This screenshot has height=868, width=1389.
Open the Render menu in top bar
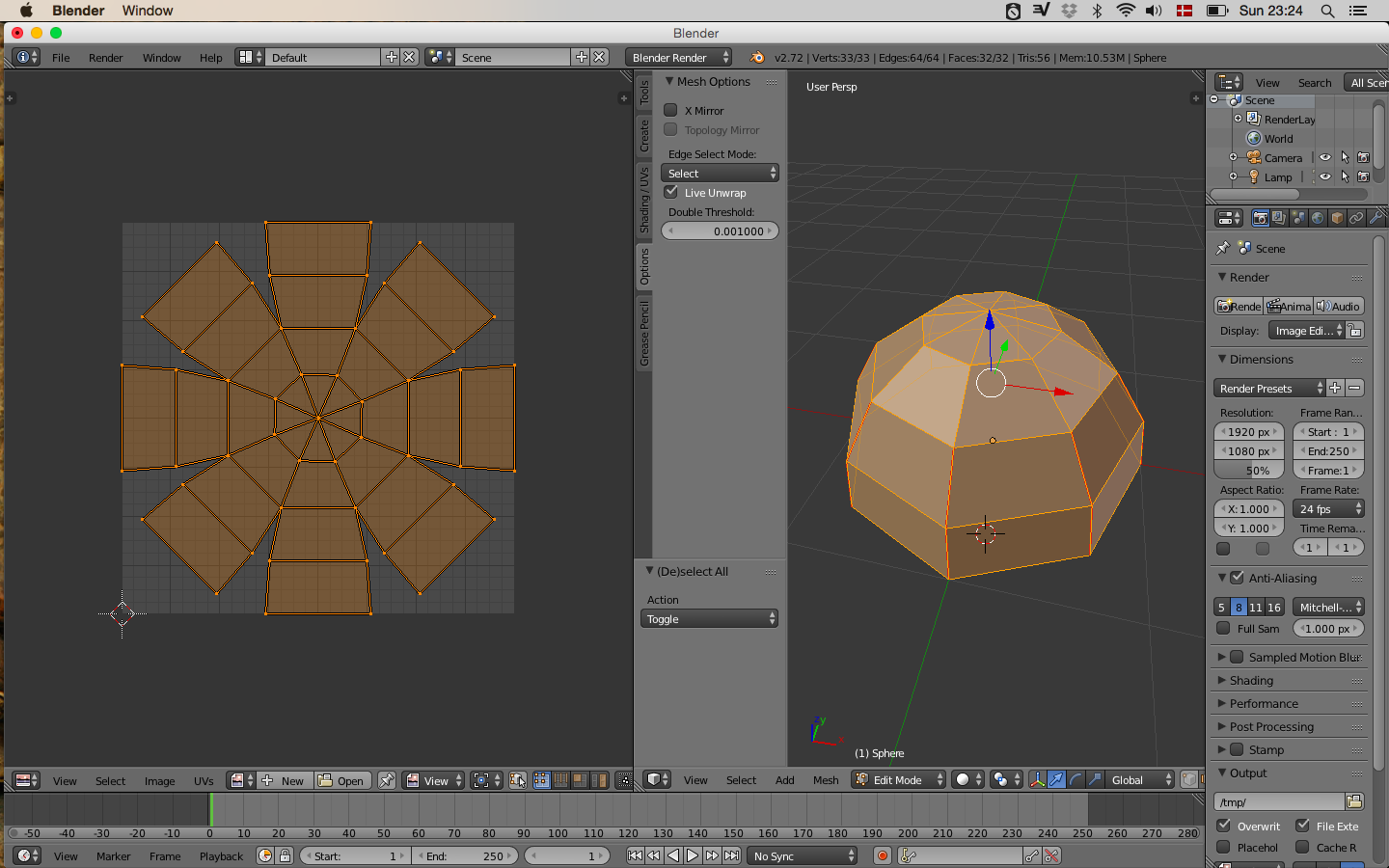tap(105, 58)
